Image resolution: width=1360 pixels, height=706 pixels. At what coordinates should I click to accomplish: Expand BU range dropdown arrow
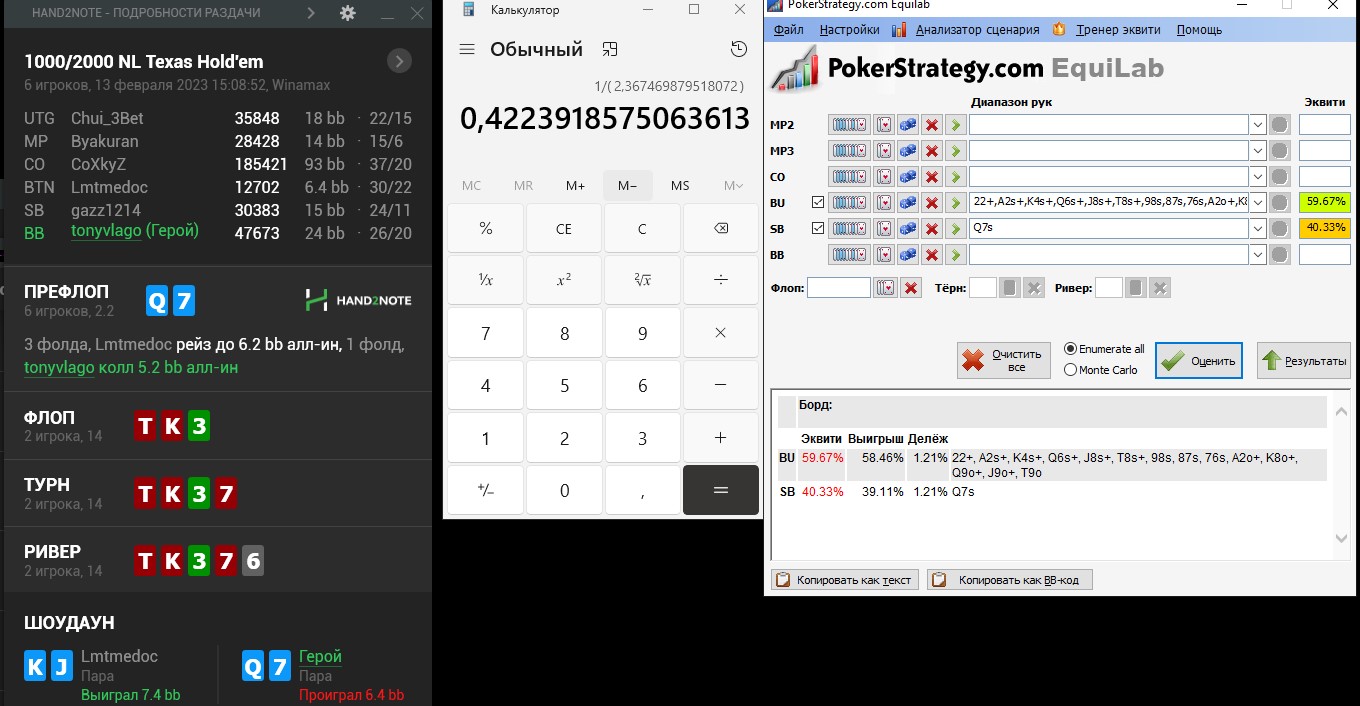(1257, 203)
